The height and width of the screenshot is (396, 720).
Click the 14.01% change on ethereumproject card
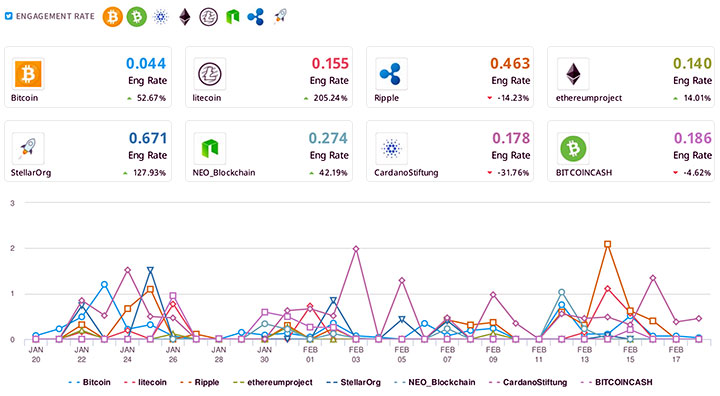click(697, 98)
